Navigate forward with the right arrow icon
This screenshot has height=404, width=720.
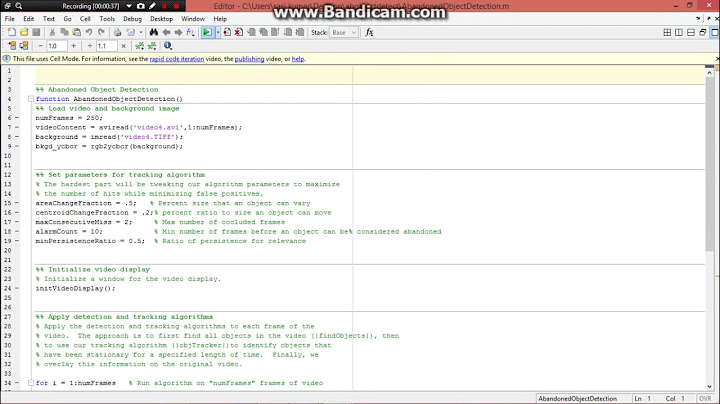[178, 32]
